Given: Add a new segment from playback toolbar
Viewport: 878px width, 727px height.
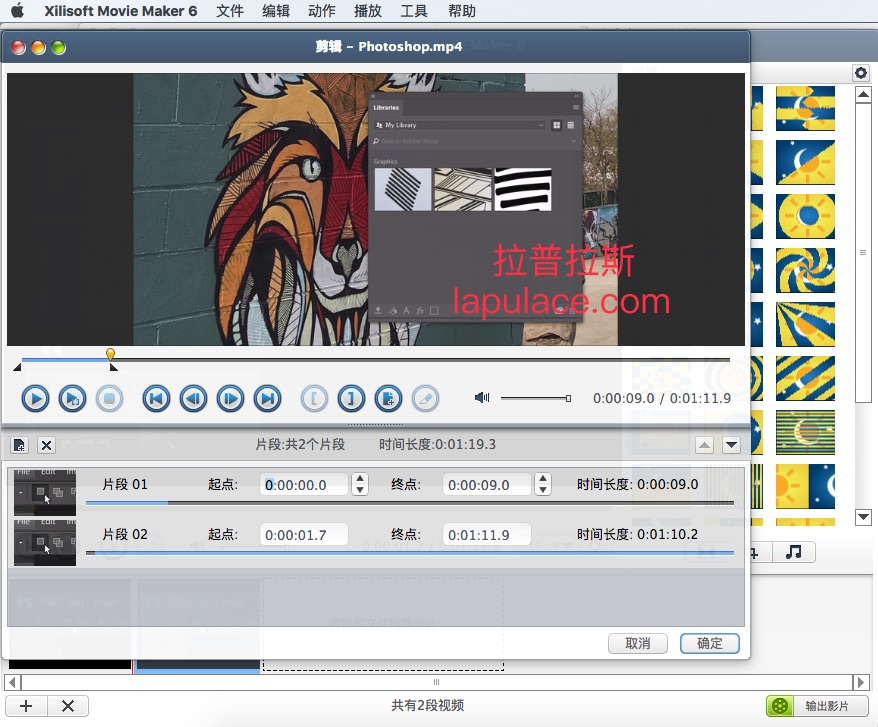Looking at the screenshot, I should (x=388, y=399).
